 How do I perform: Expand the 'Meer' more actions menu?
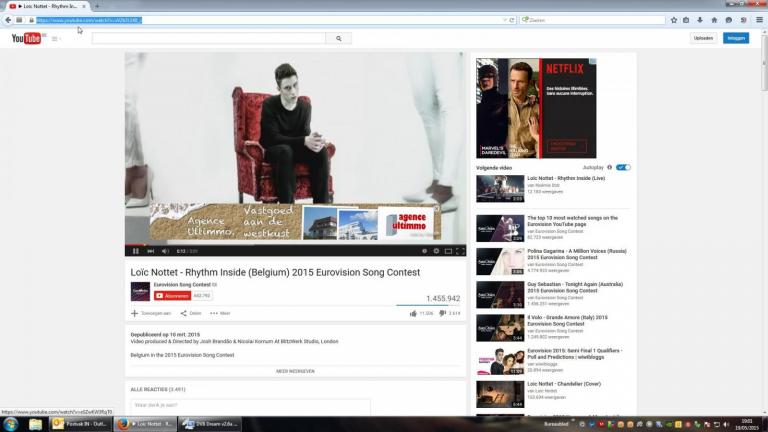click(x=219, y=313)
